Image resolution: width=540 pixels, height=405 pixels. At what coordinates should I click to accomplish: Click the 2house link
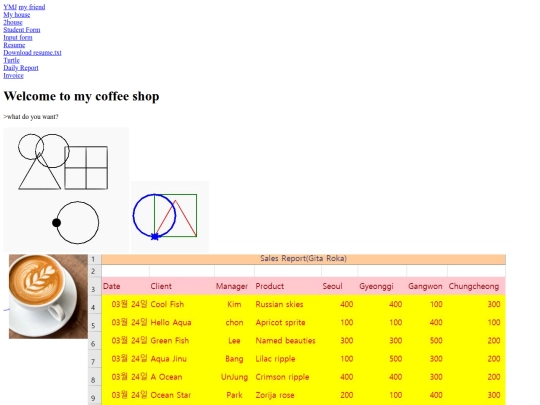(x=13, y=22)
